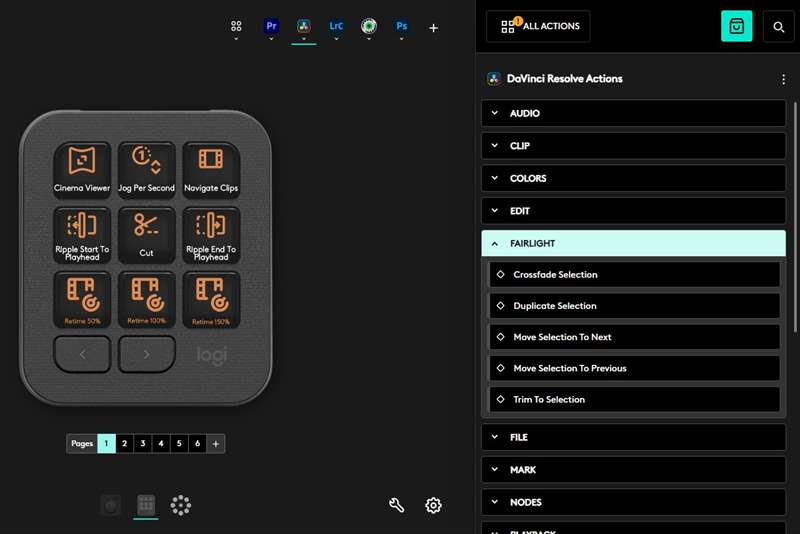Go to page 5
The width and height of the screenshot is (800, 534).
coord(179,443)
